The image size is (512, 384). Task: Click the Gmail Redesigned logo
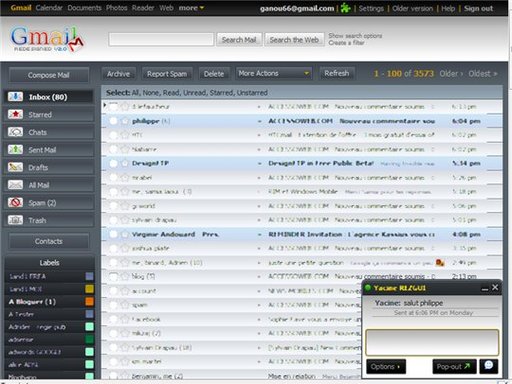click(47, 39)
